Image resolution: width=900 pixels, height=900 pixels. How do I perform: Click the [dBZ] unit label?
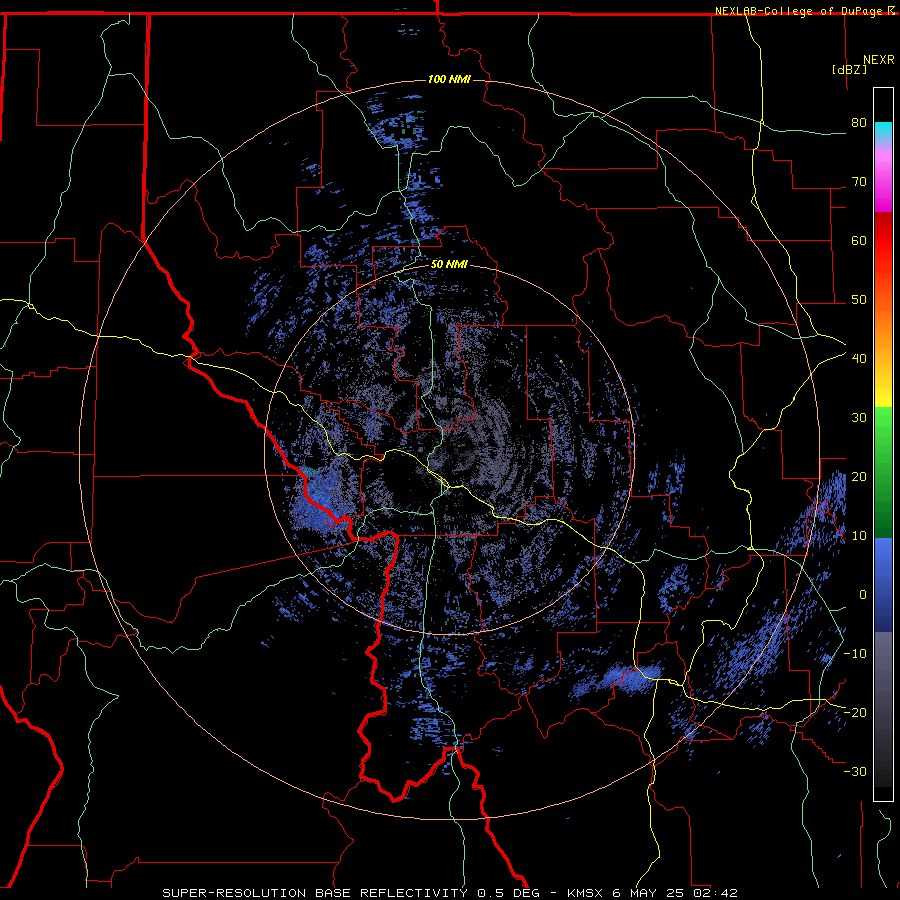tap(849, 69)
